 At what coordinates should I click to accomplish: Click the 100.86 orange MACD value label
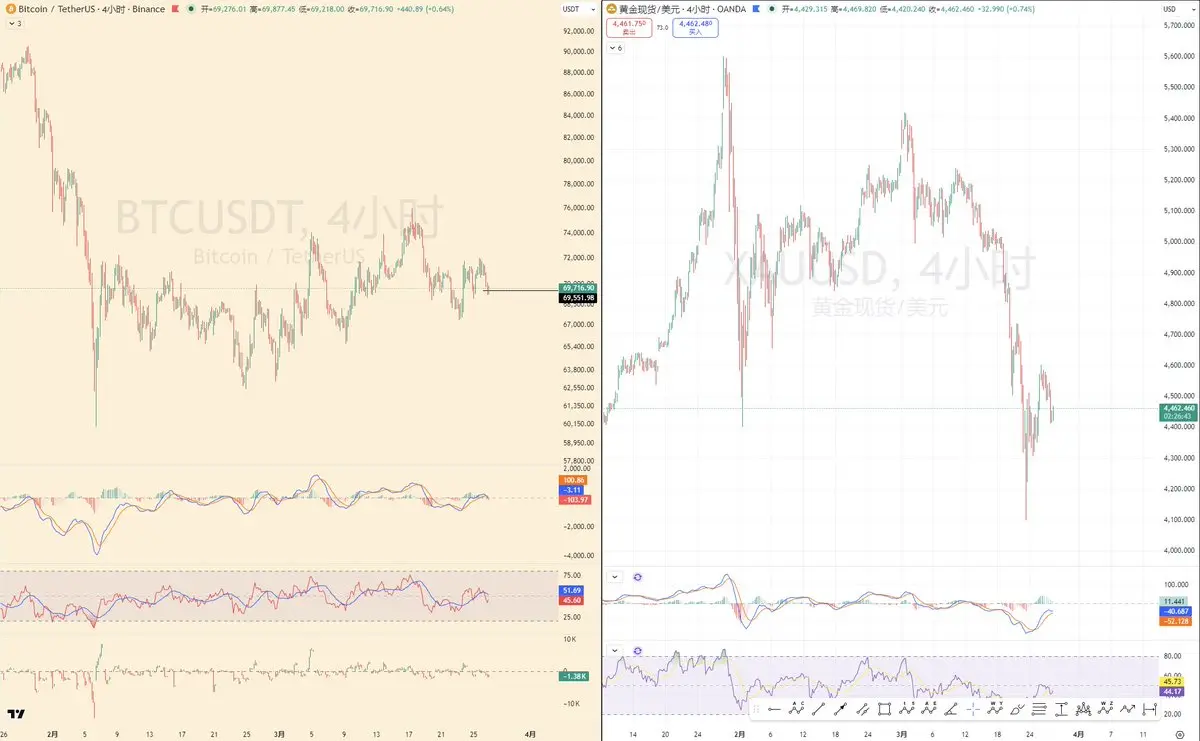tap(574, 481)
